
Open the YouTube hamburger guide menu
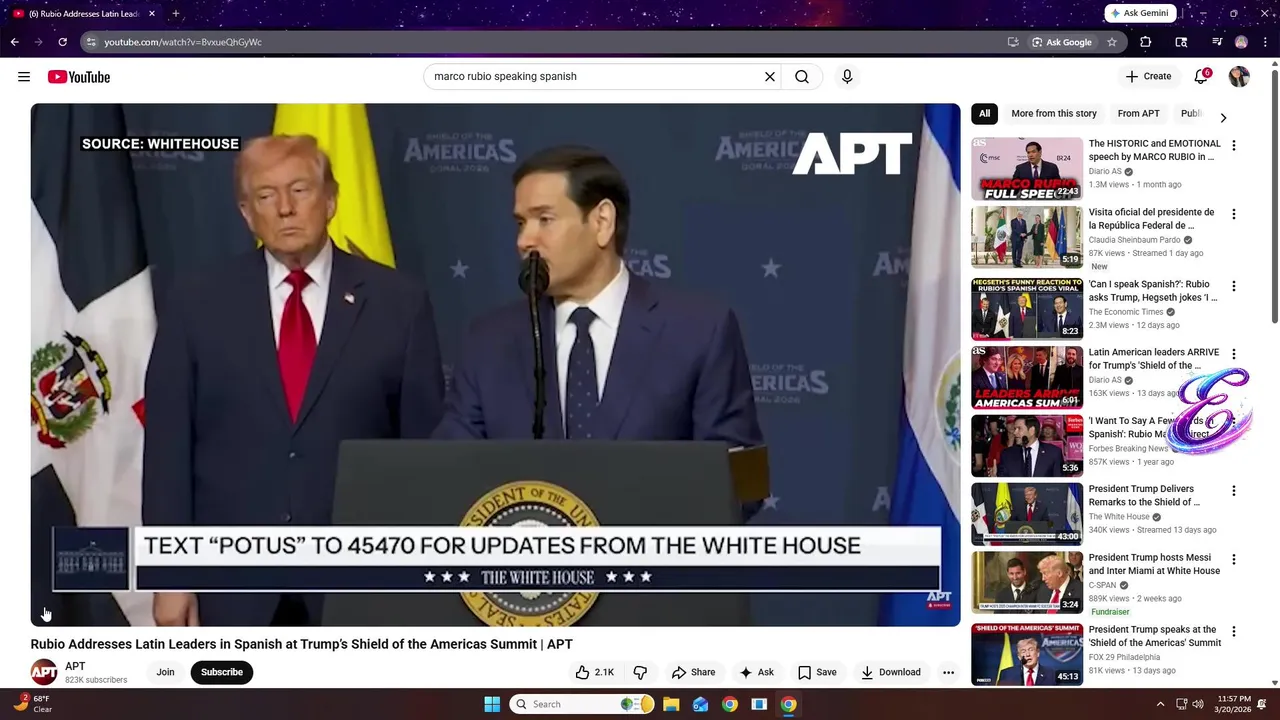pyautogui.click(x=24, y=77)
